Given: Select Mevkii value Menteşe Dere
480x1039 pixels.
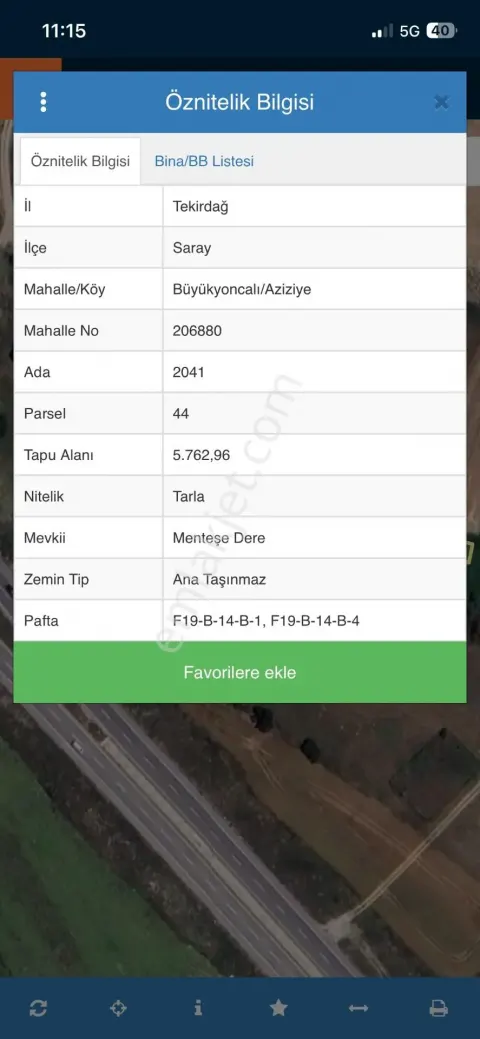Looking at the screenshot, I should tap(314, 538).
